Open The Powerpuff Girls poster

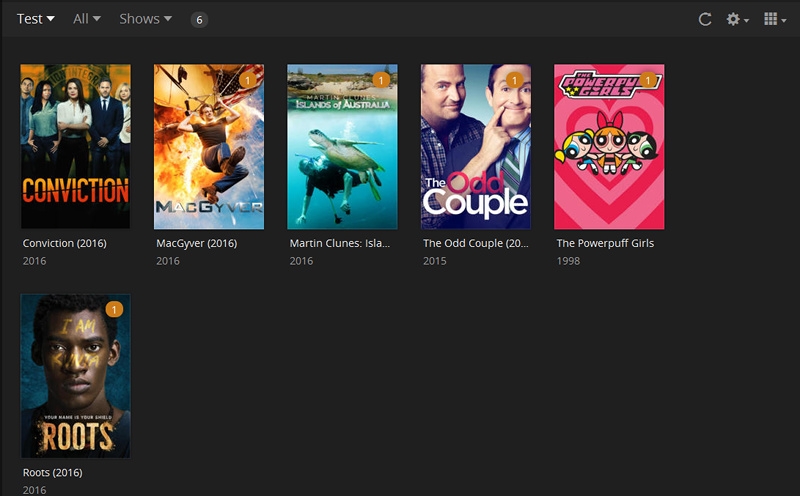tap(609, 146)
